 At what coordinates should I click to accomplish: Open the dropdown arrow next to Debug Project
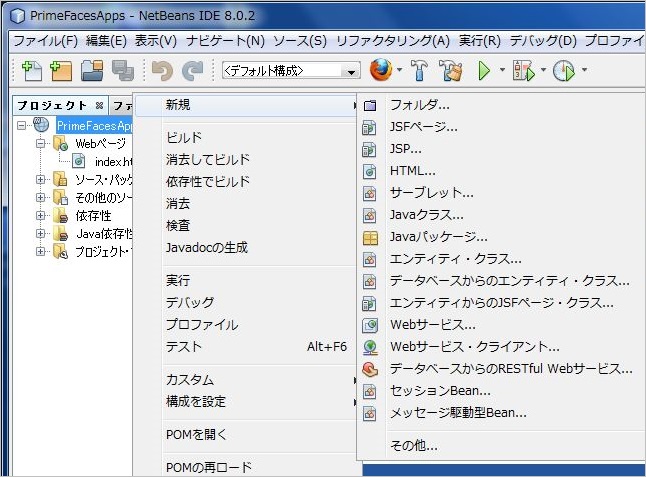click(x=543, y=70)
